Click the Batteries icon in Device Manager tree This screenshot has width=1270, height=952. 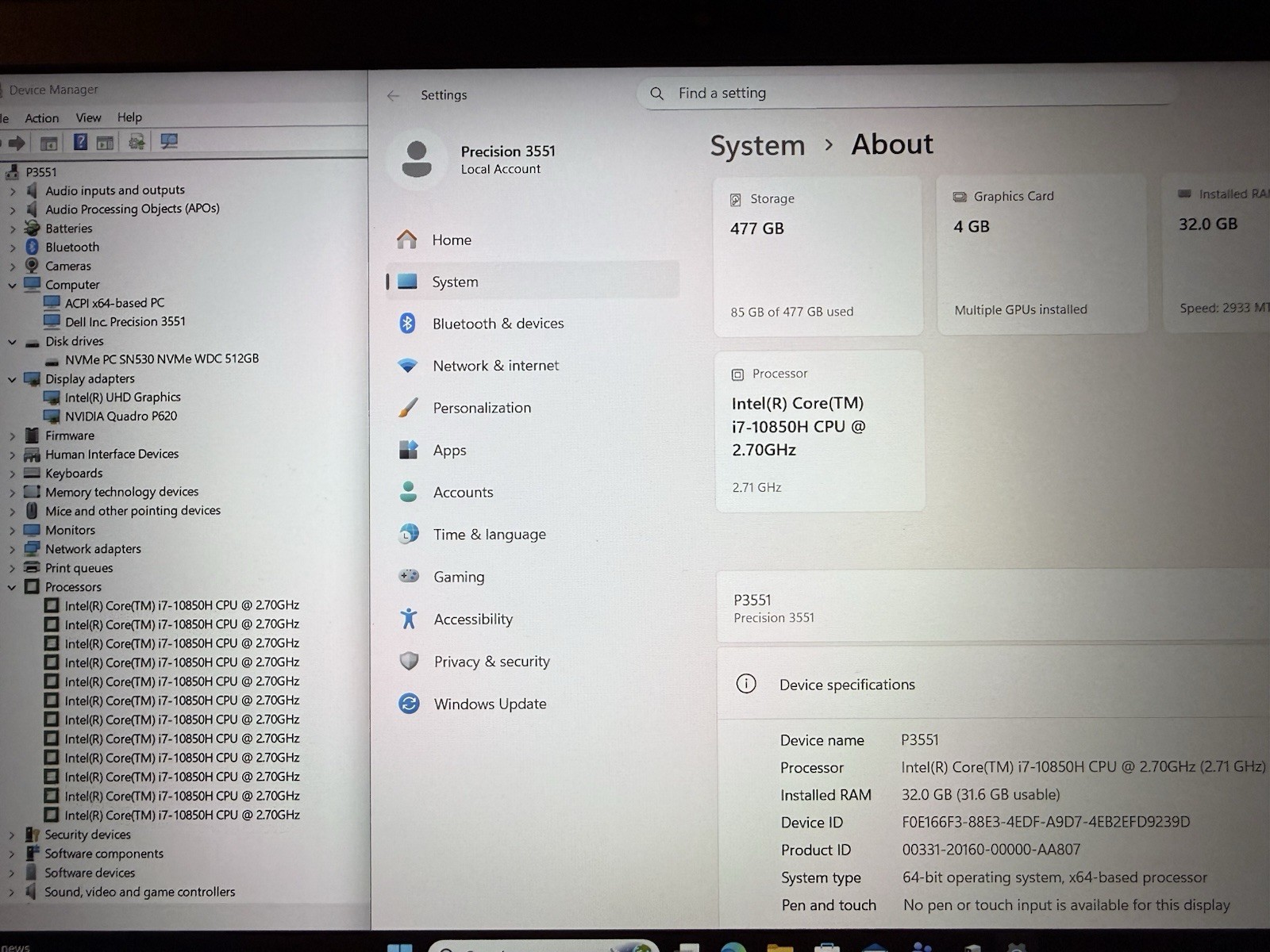[32, 228]
